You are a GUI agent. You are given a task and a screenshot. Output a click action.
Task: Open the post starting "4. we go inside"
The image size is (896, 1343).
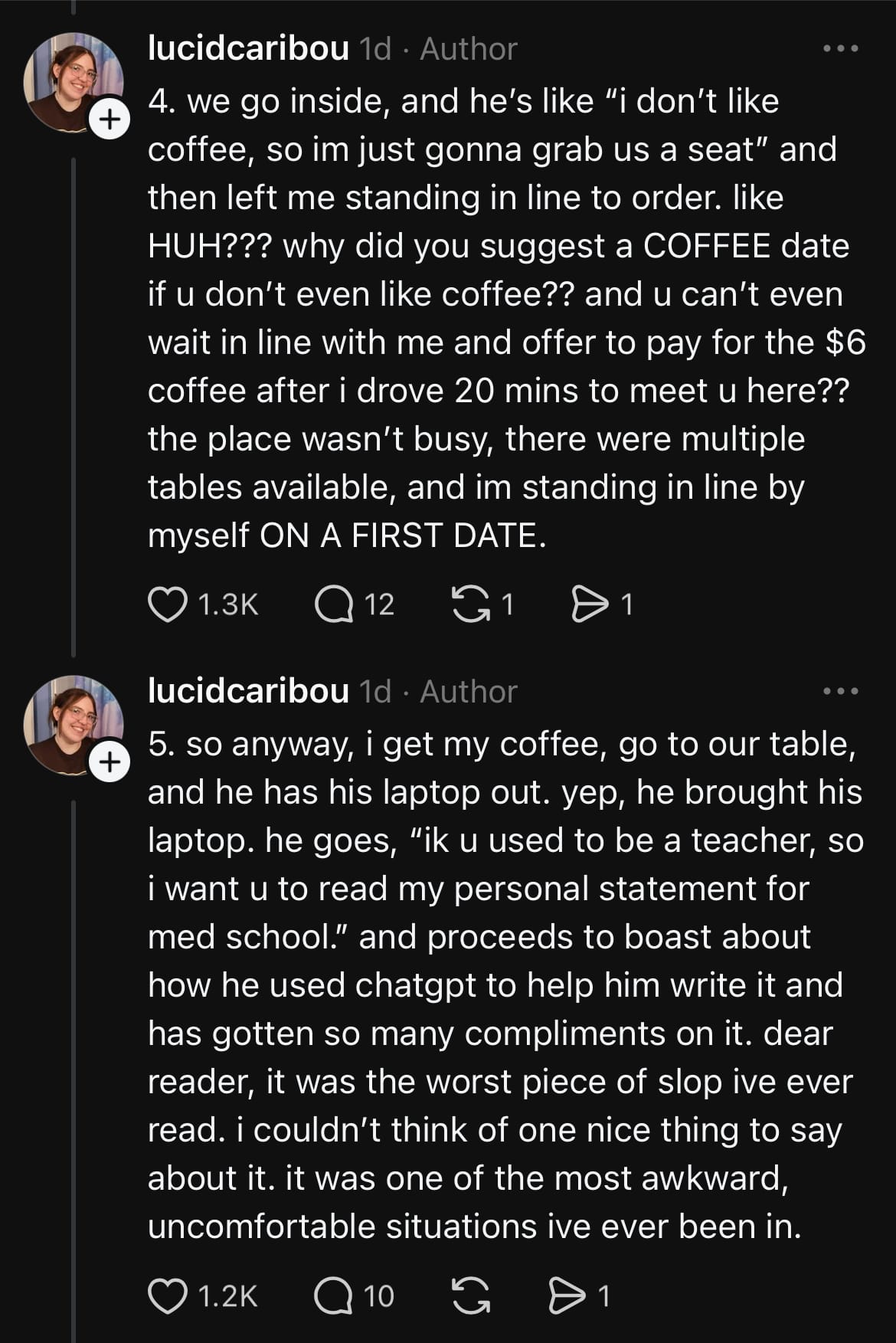point(498,318)
